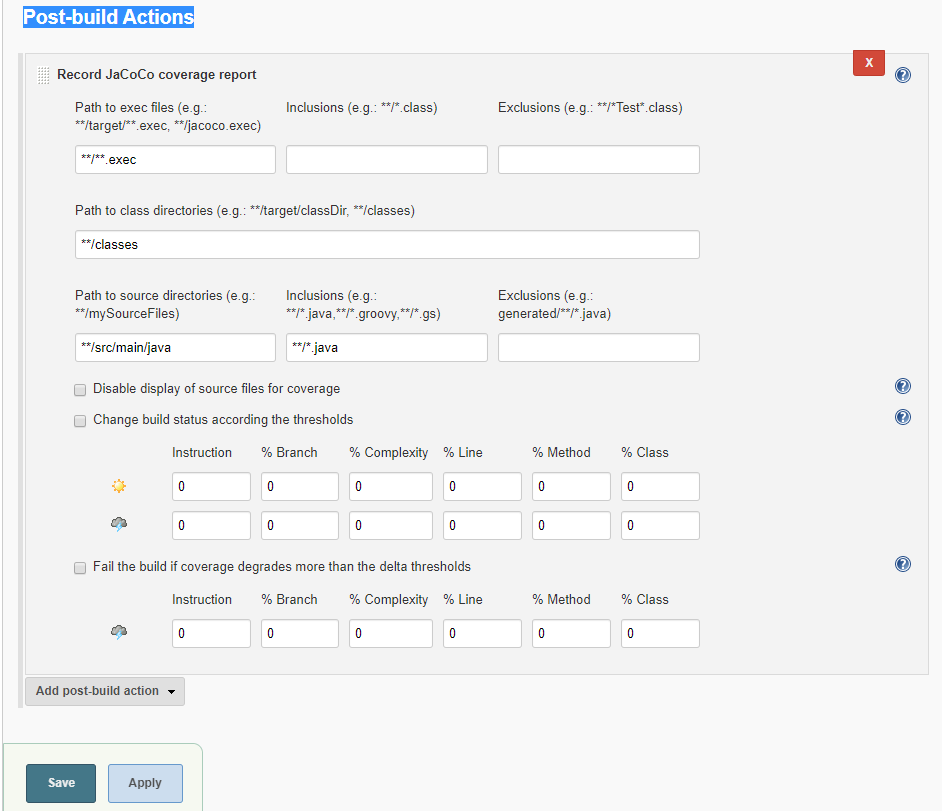Click exec files Inclusions input field
942x811 pixels.
pos(387,160)
